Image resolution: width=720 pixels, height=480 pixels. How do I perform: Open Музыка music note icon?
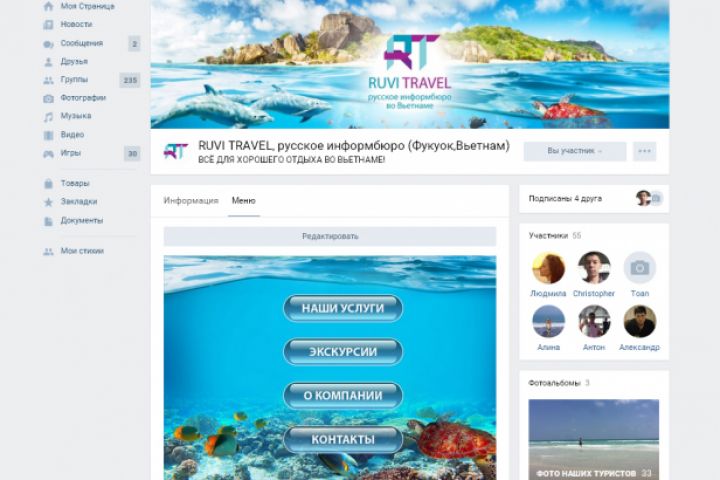click(48, 117)
